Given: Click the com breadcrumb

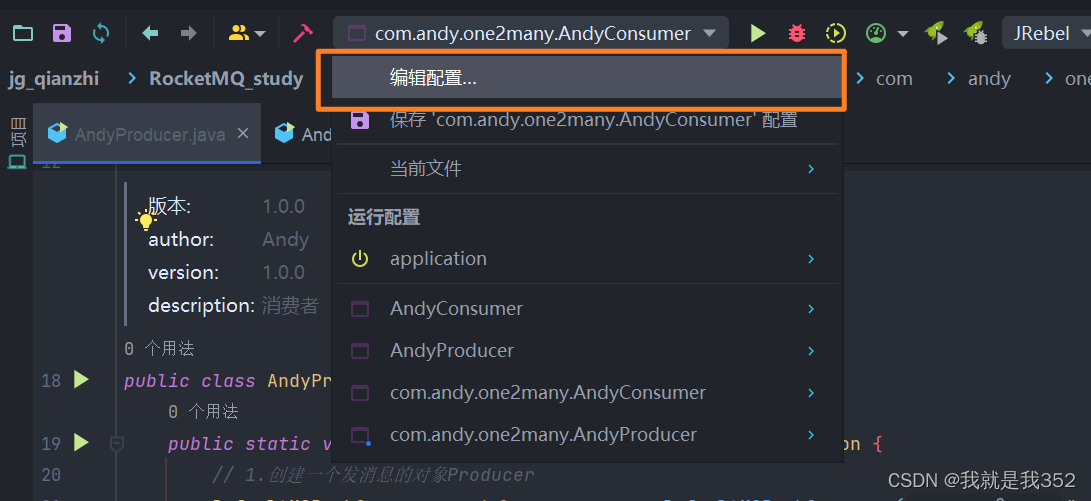Looking at the screenshot, I should pos(894,79).
